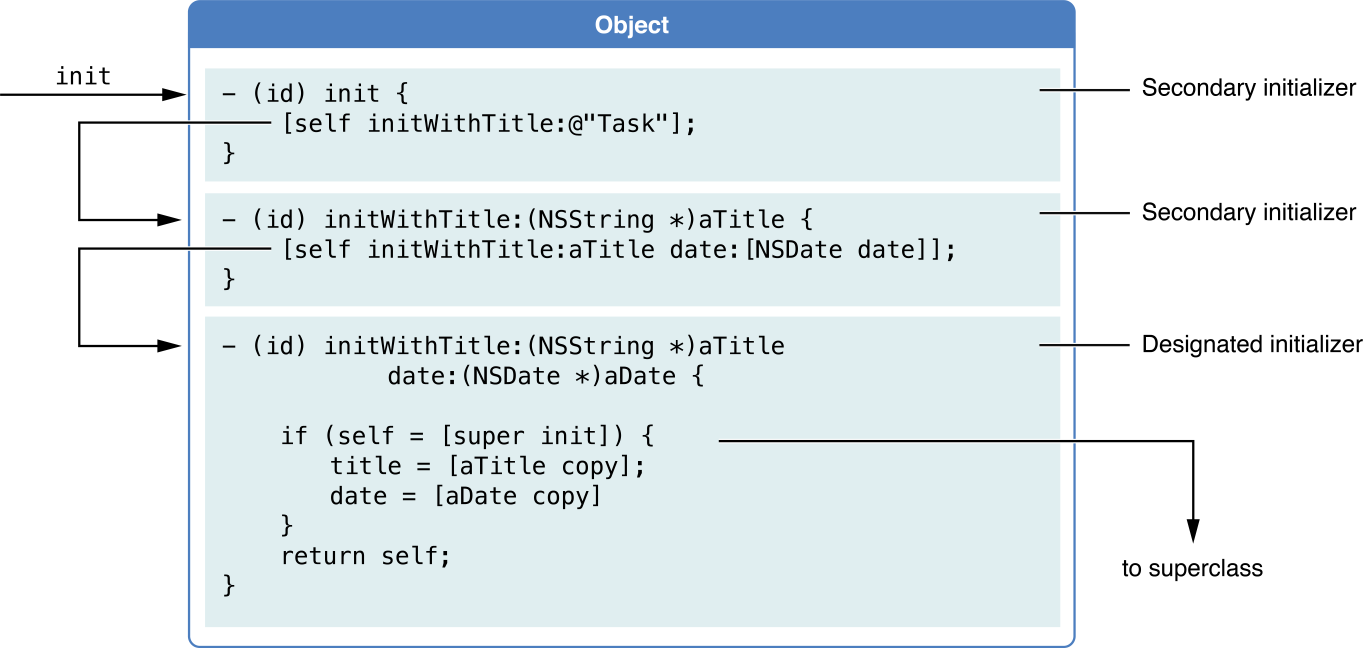Screen dimensions: 1363x648
Task: Click the "Designated initializer" label
Action: point(1251,345)
